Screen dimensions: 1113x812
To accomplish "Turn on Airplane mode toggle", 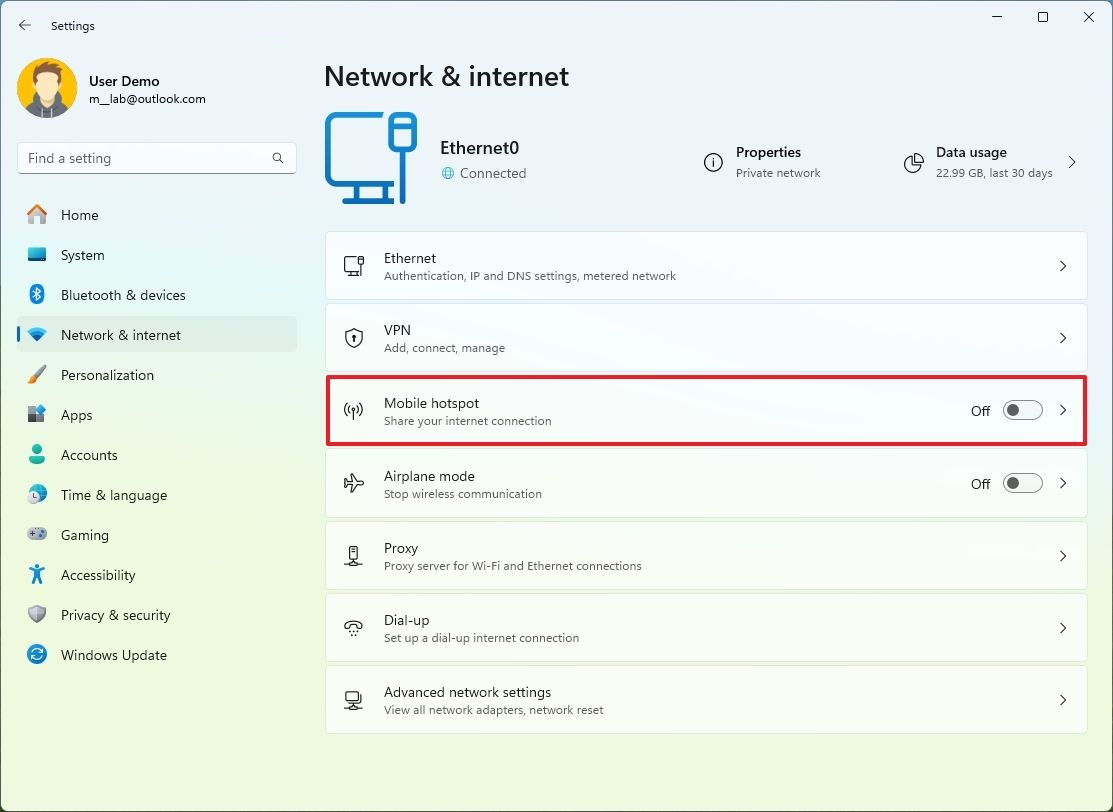I will point(1021,483).
